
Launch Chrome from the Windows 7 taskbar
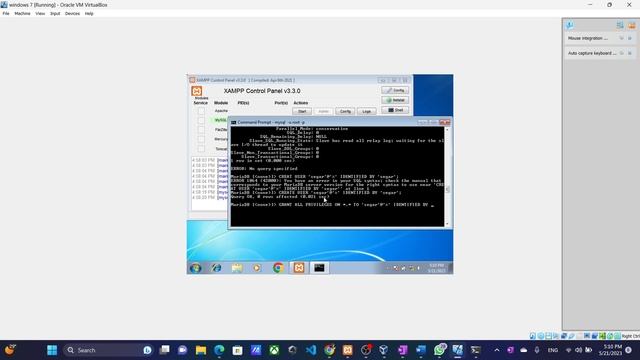click(278, 268)
